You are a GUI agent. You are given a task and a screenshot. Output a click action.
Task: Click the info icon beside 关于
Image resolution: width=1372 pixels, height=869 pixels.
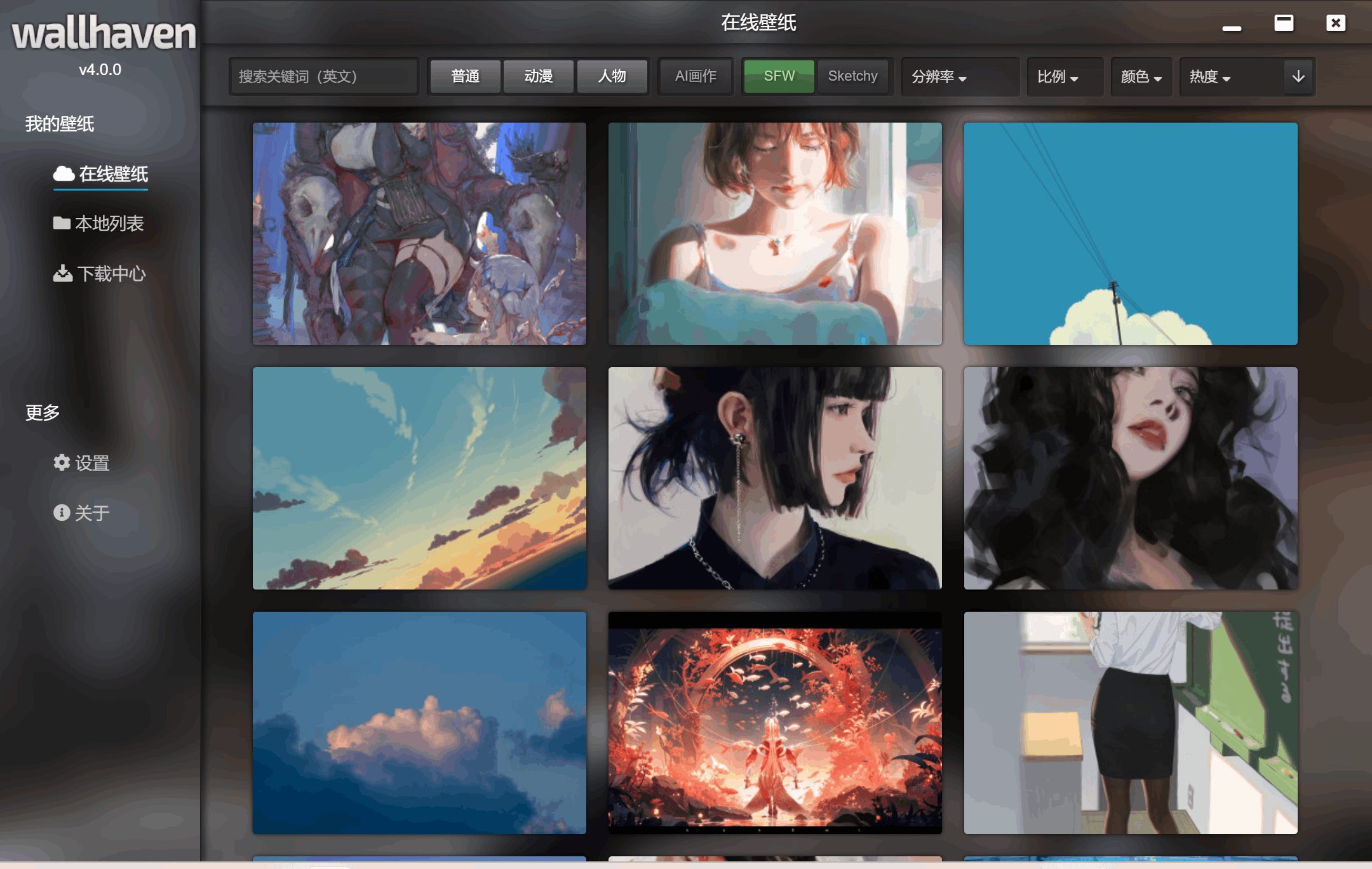pos(62,512)
